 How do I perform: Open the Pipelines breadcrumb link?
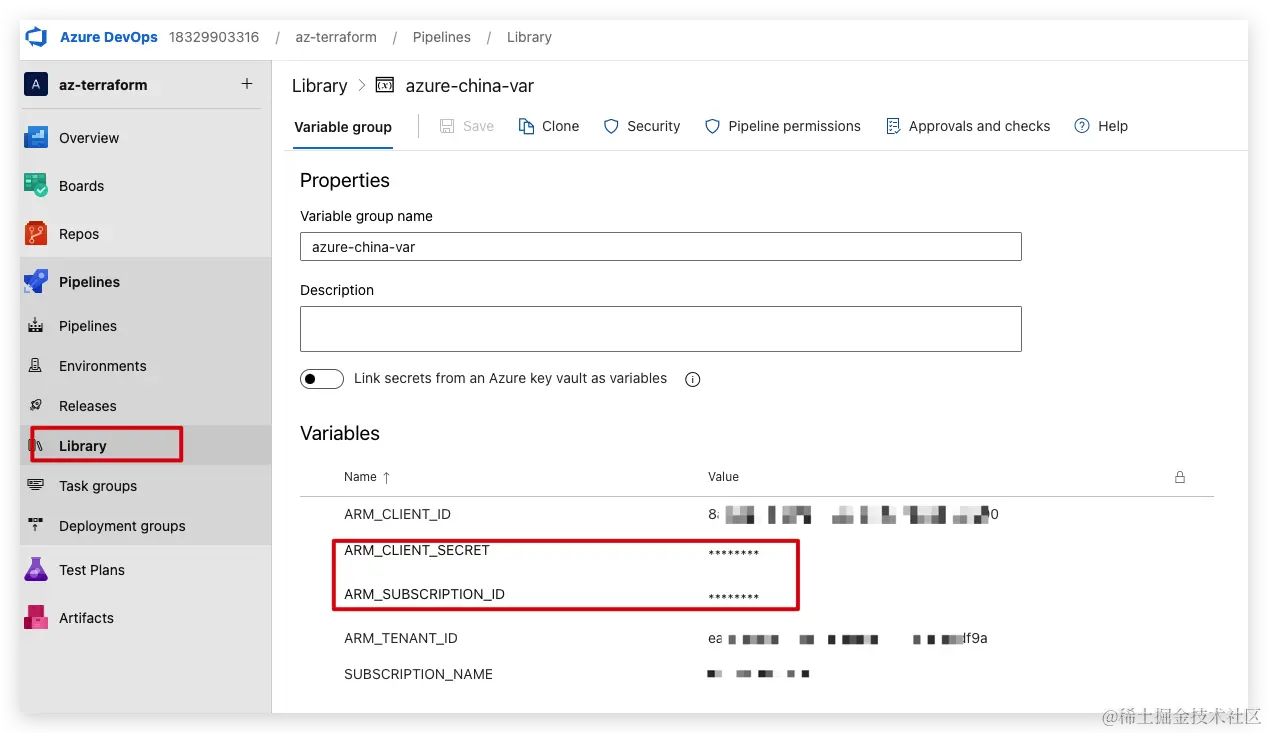pos(441,37)
